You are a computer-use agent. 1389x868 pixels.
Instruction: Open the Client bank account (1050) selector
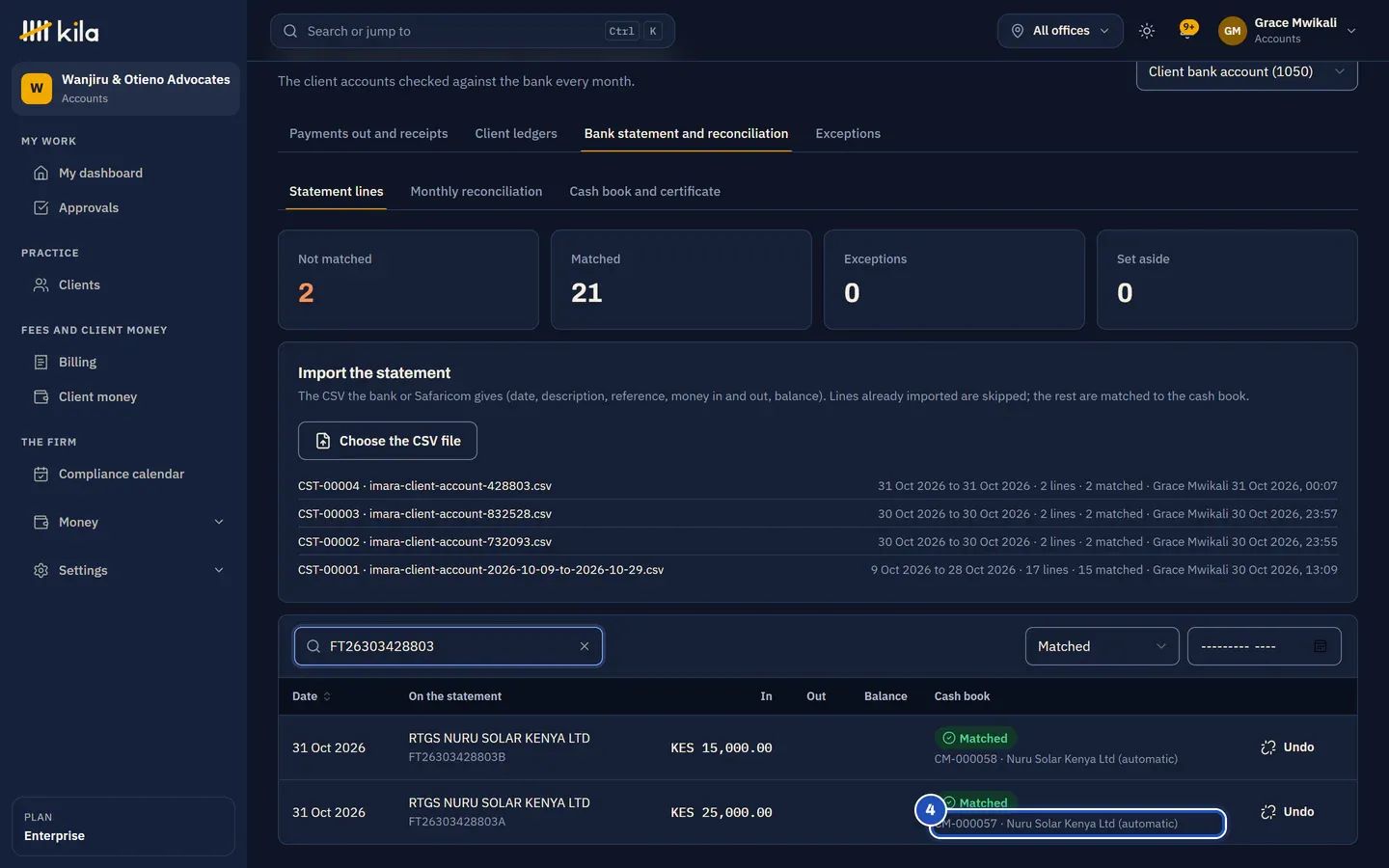[1246, 72]
